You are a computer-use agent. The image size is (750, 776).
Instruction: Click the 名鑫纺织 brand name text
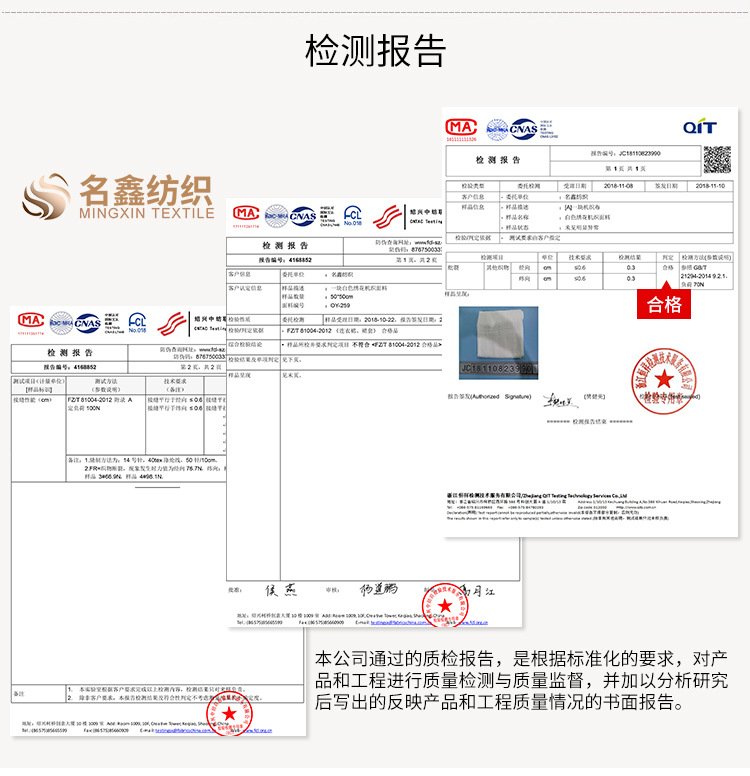[147, 190]
